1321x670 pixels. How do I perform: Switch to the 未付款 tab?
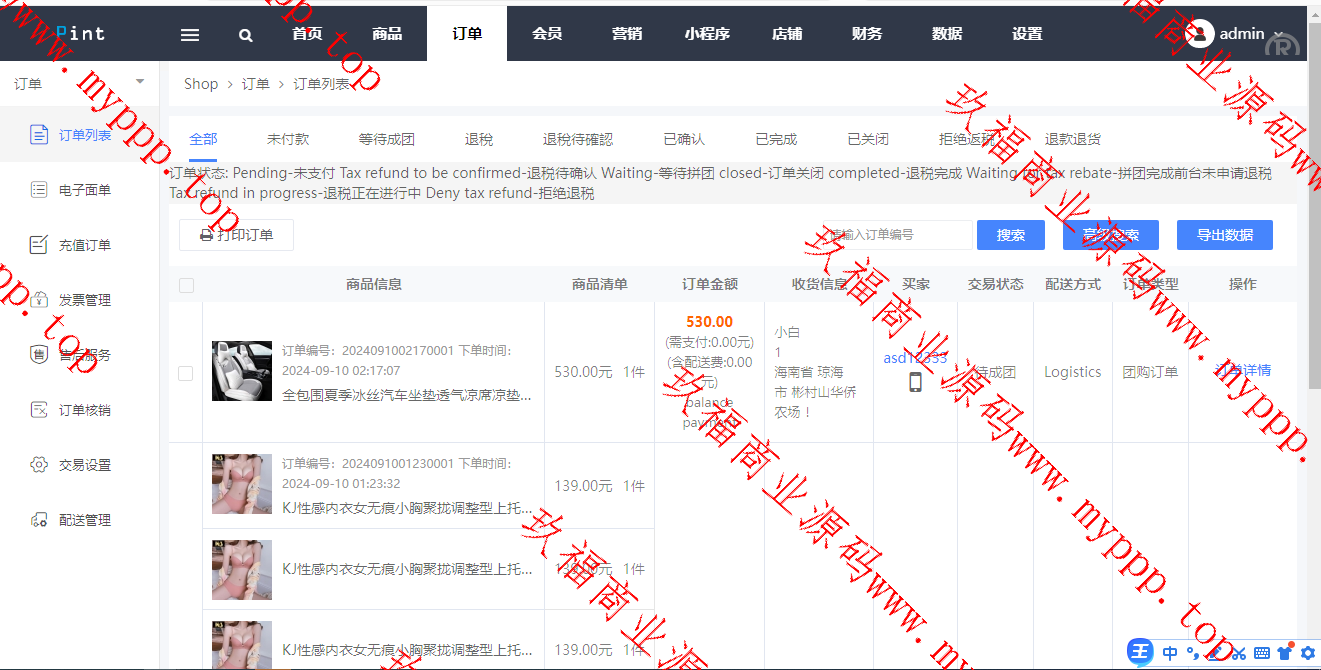[x=288, y=139]
